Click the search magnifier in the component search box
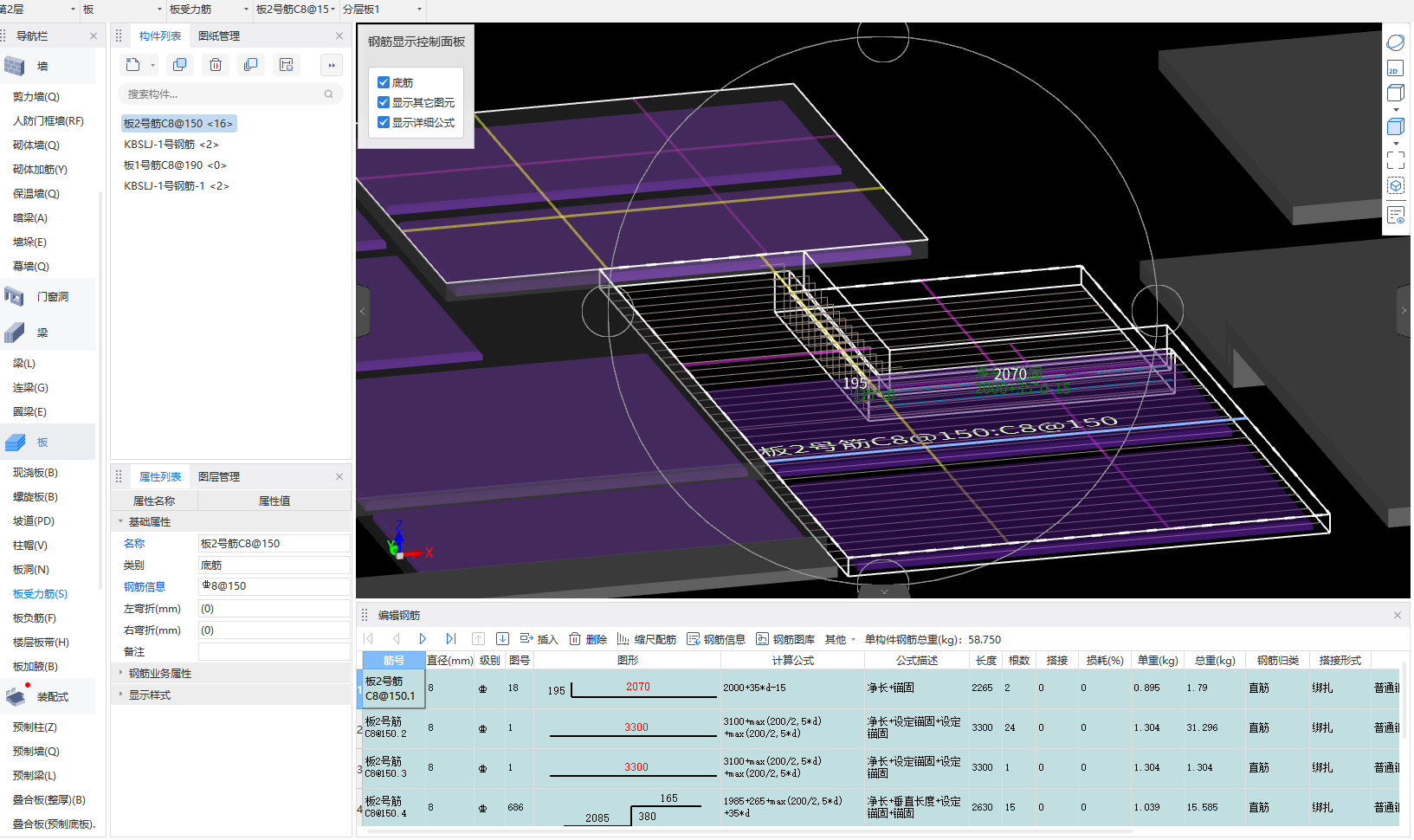Screen dimensions: 1414x840 (x=329, y=94)
